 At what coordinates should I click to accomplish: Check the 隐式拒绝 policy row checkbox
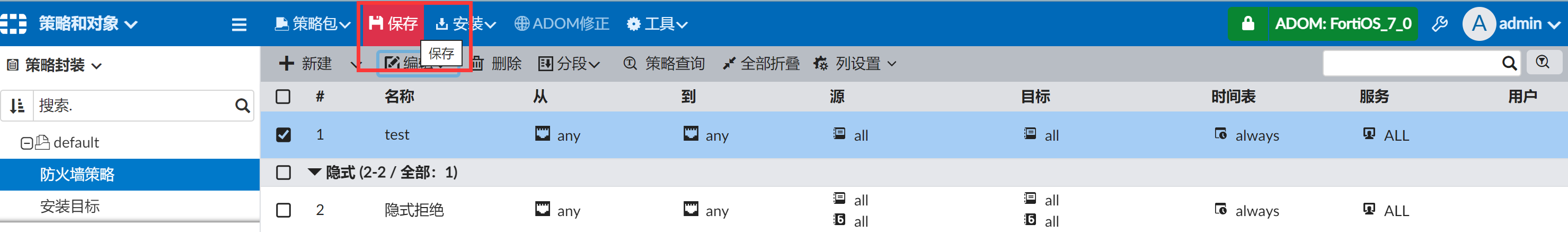tap(283, 210)
